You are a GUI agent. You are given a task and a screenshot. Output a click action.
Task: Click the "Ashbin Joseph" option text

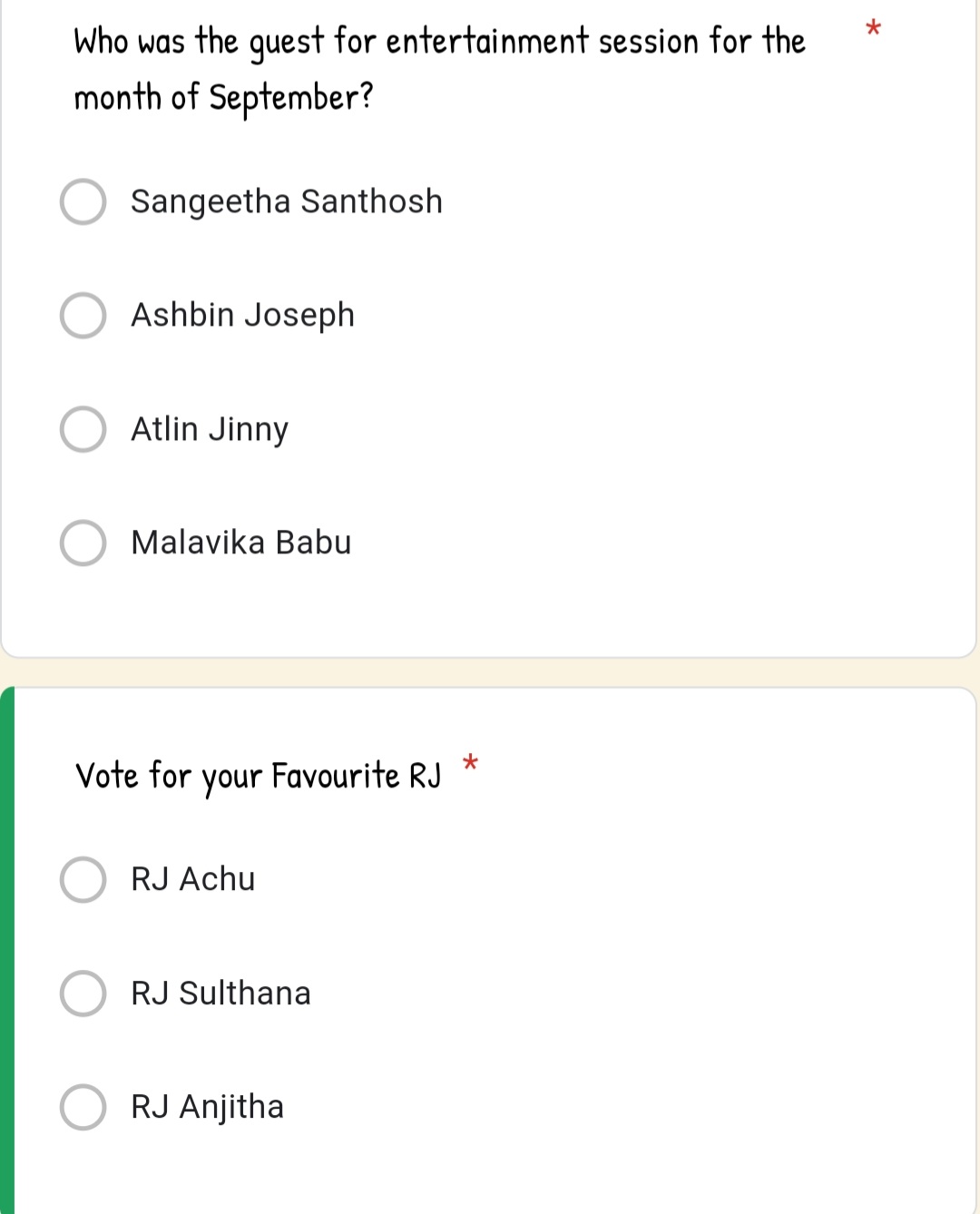tap(242, 315)
